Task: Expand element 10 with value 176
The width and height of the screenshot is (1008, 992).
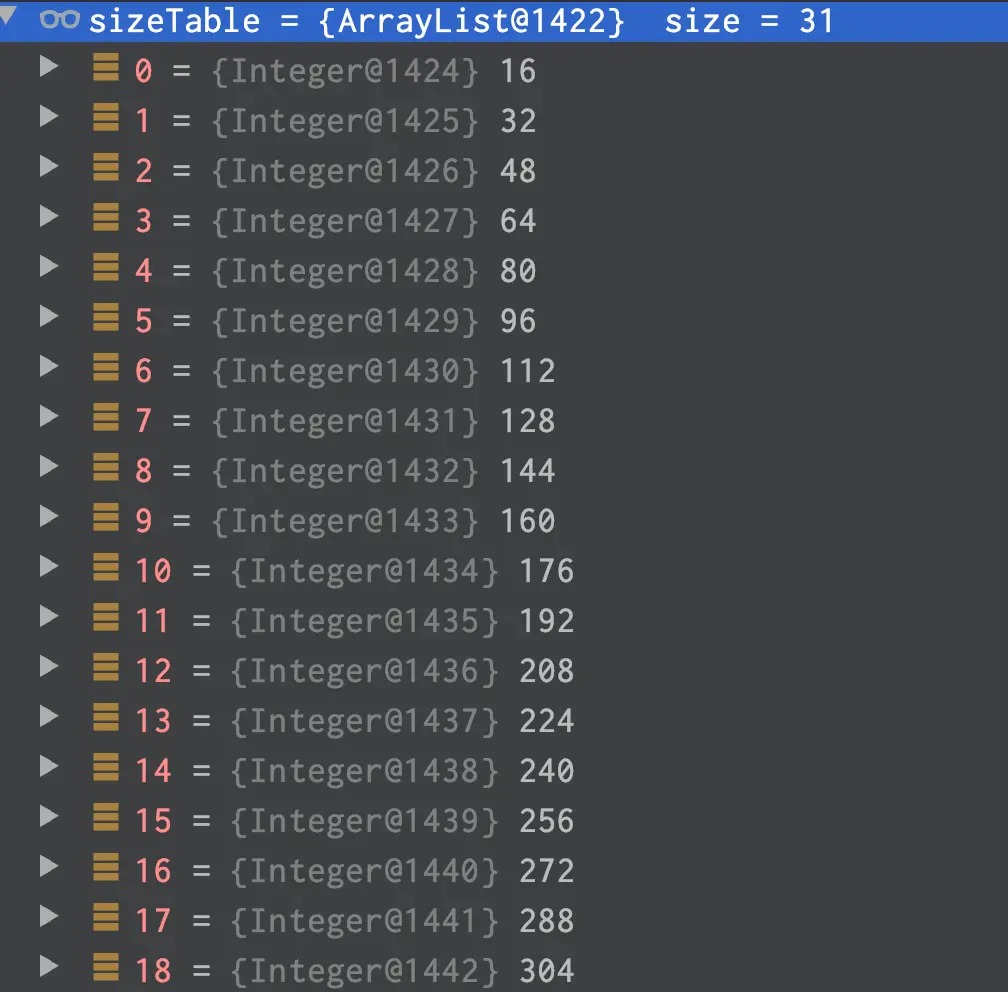Action: (x=49, y=566)
